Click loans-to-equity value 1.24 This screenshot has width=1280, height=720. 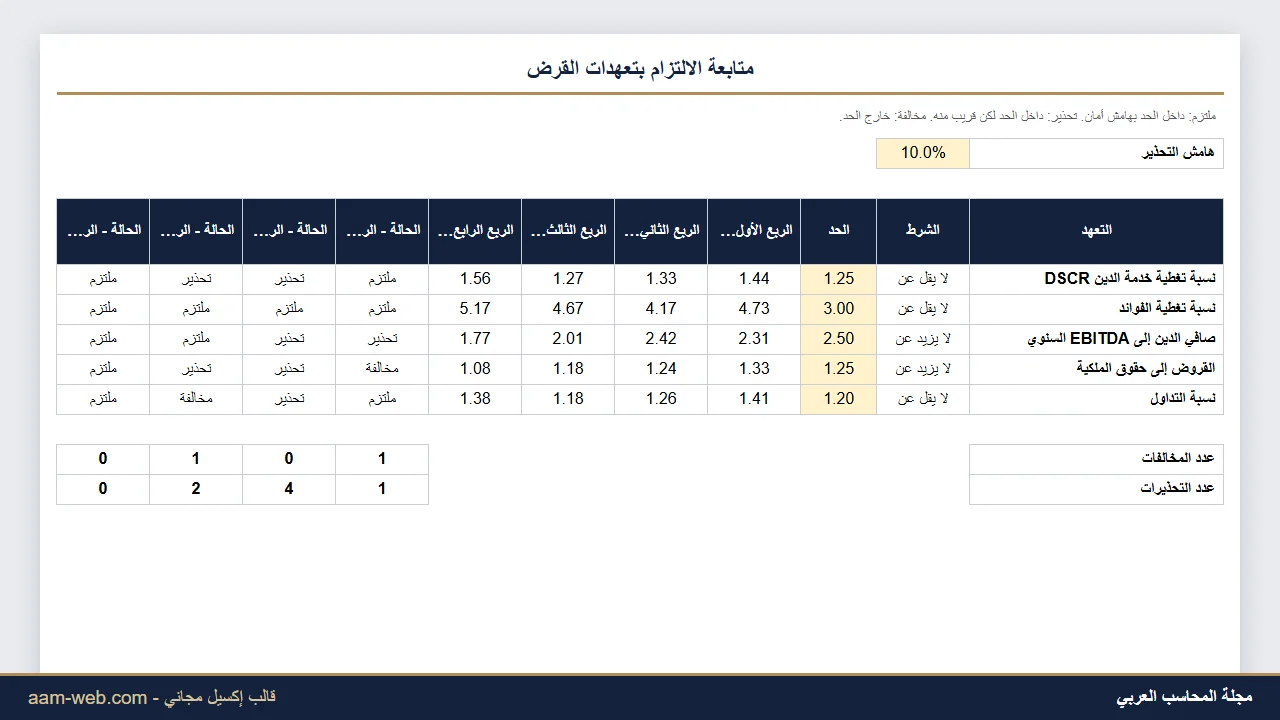tap(661, 369)
